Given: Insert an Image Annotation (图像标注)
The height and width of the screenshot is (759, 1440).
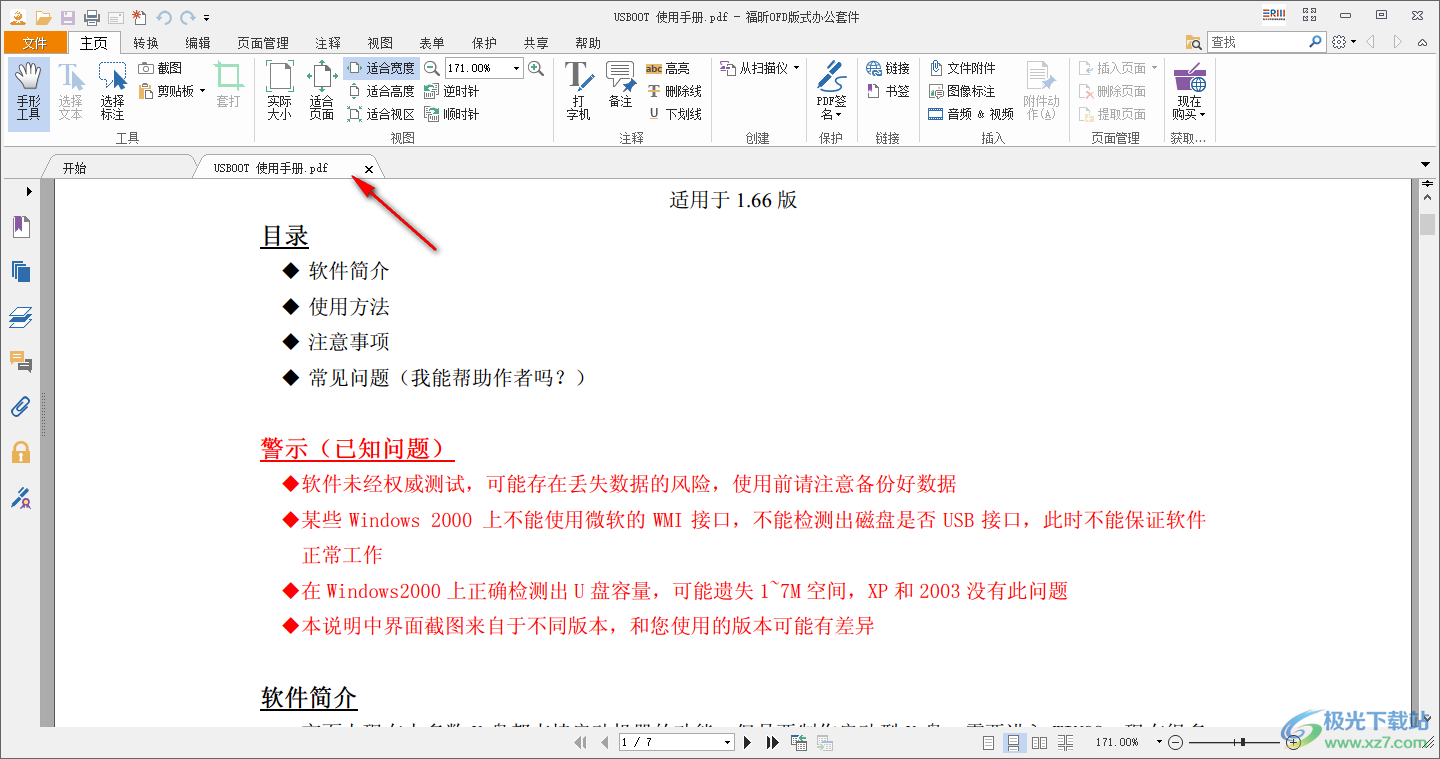Looking at the screenshot, I should [962, 91].
